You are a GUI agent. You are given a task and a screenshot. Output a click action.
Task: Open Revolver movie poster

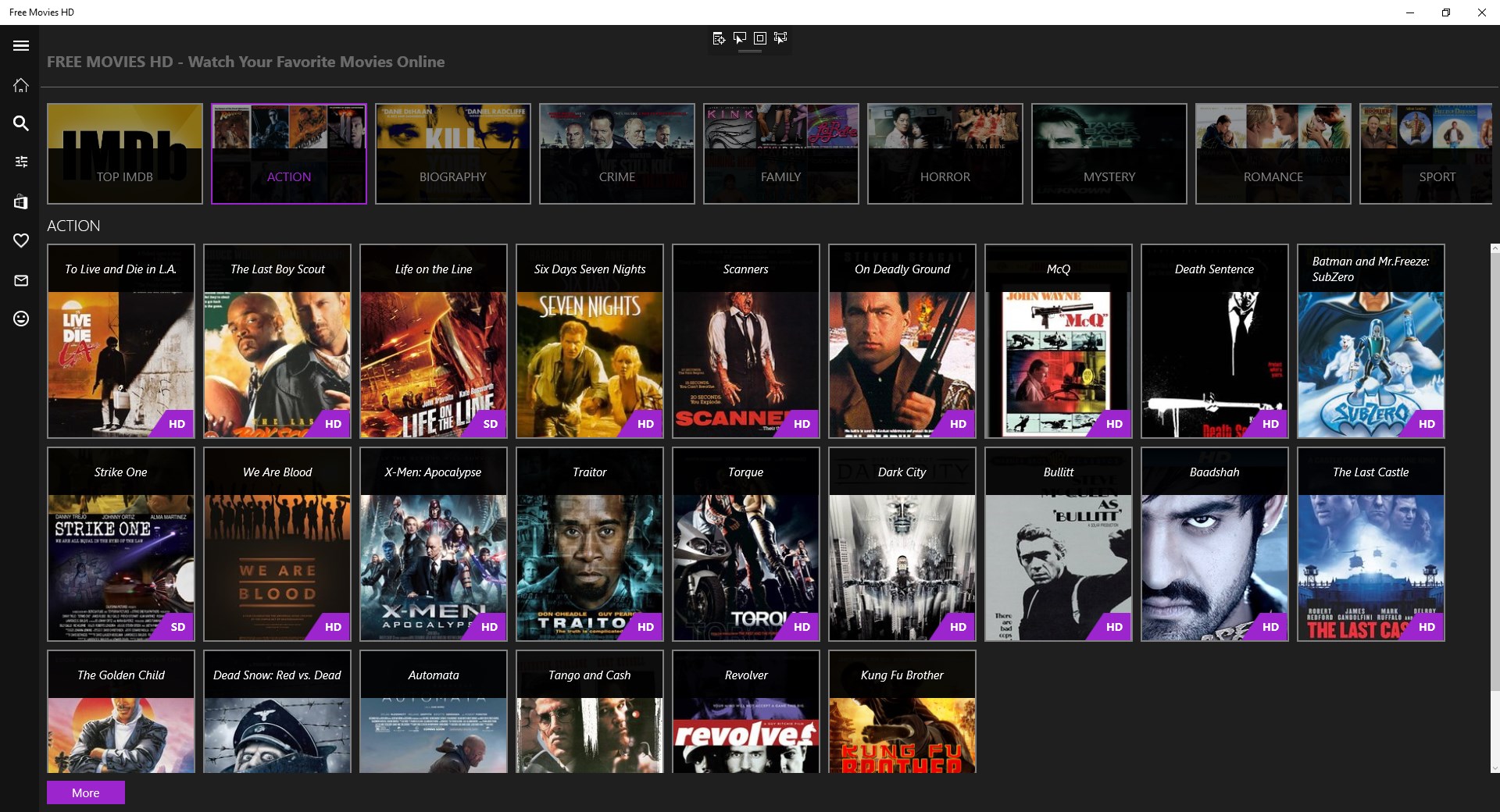(x=746, y=712)
